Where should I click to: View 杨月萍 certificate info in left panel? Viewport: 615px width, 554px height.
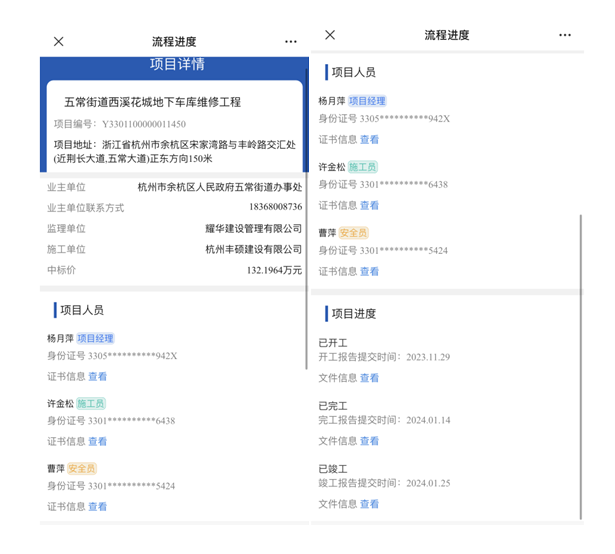click(x=97, y=377)
